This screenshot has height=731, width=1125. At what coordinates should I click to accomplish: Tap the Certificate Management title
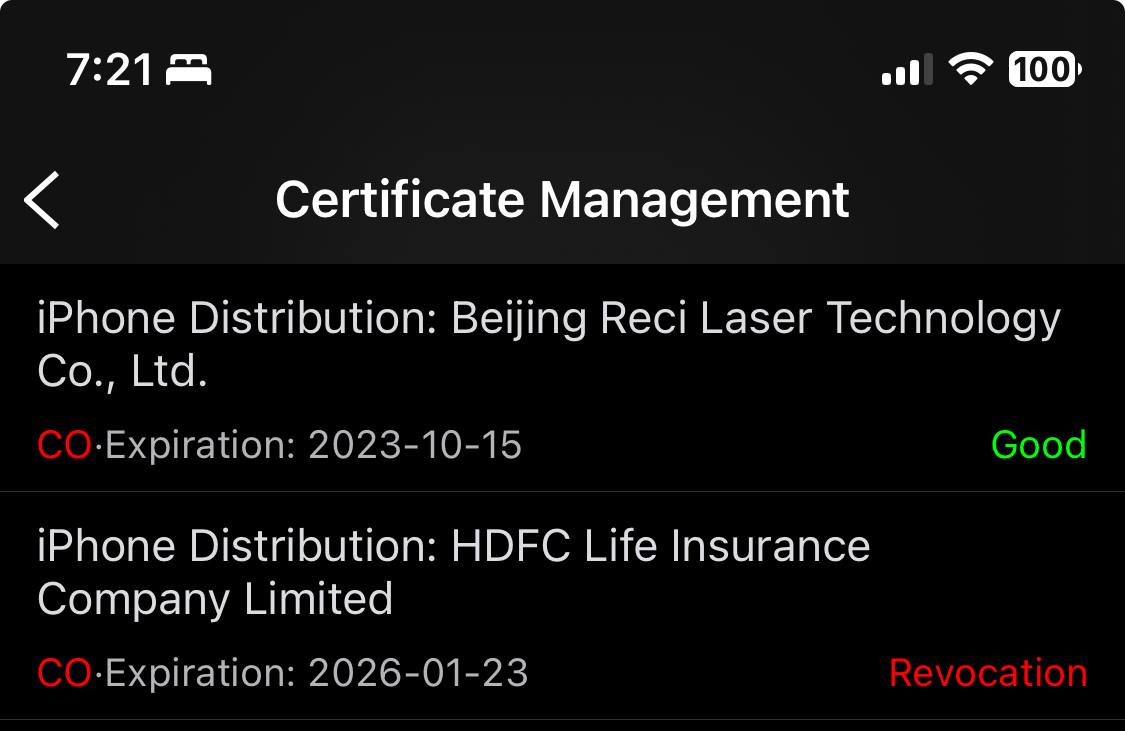tap(562, 199)
